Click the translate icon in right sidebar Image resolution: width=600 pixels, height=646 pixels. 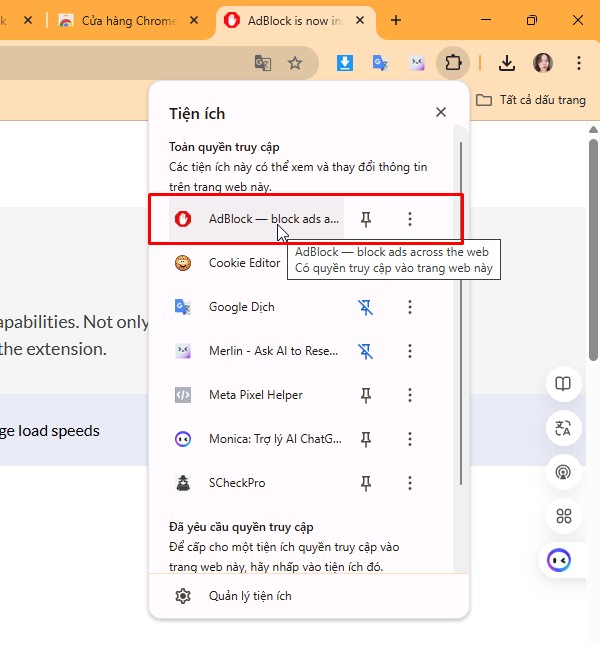563,428
